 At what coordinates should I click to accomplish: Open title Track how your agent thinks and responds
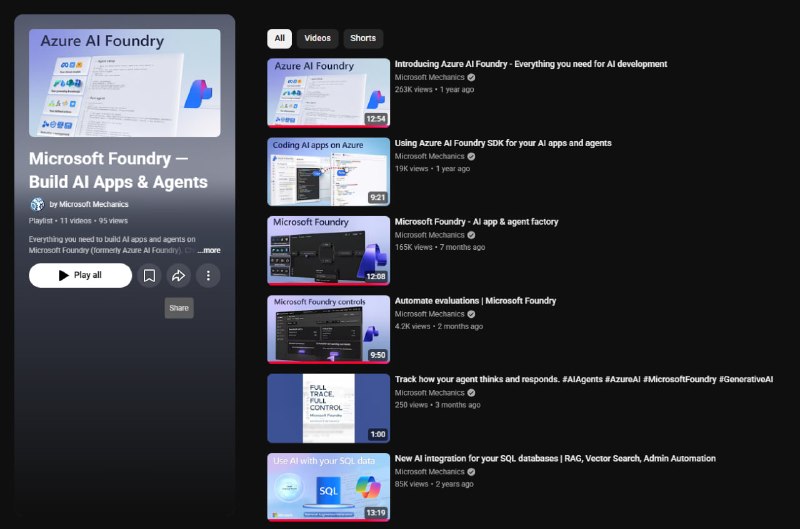click(x=584, y=379)
